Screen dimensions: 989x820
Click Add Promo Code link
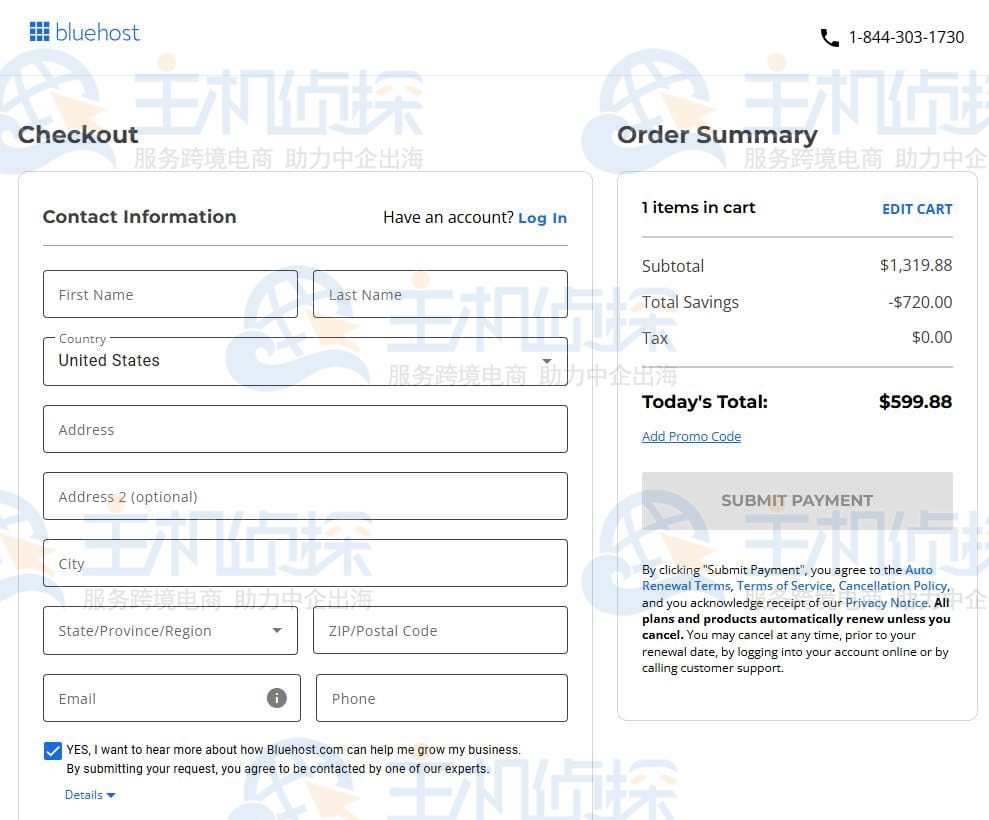[691, 437]
